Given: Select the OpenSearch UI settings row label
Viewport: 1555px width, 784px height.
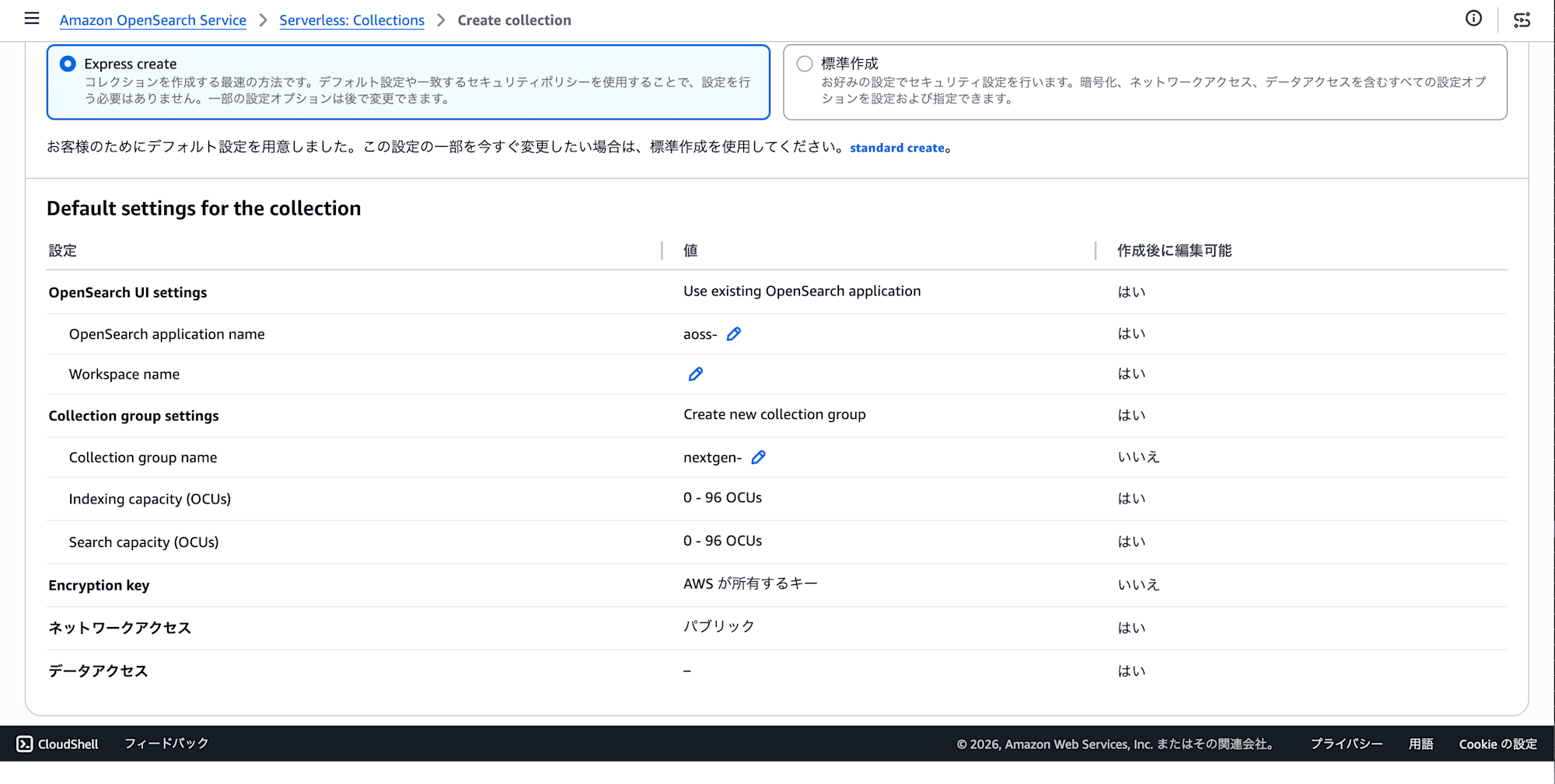Looking at the screenshot, I should point(128,292).
